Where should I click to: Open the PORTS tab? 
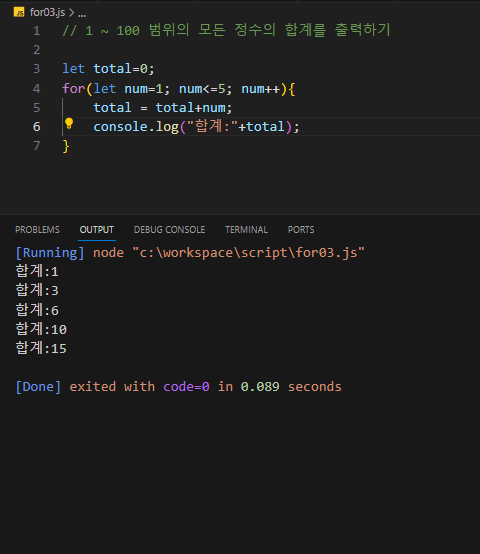tap(301, 230)
